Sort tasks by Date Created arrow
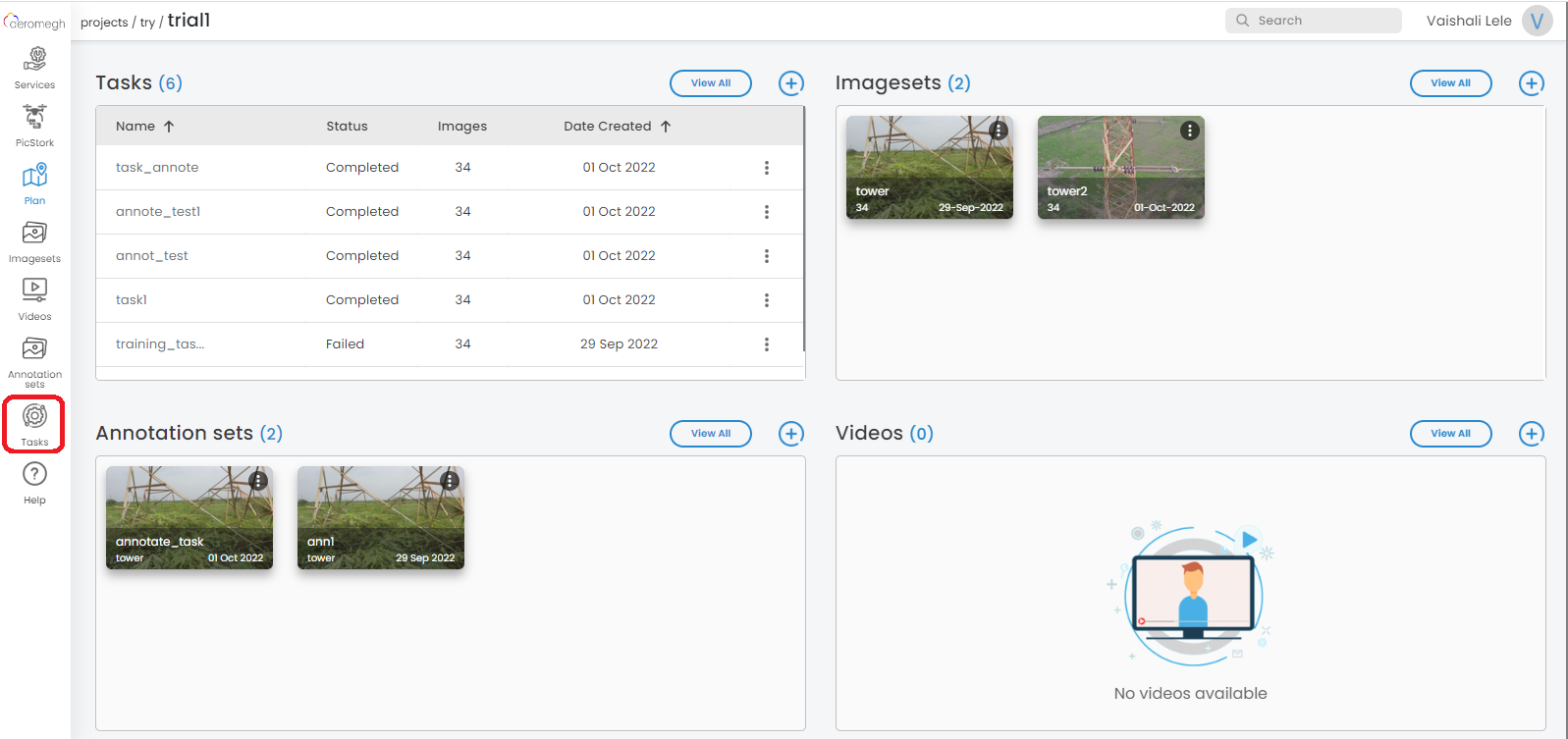 point(666,127)
